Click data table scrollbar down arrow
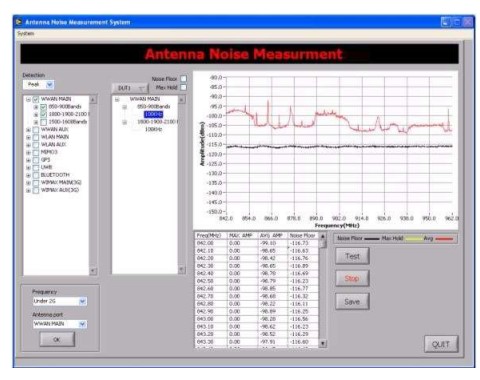 click(x=322, y=343)
